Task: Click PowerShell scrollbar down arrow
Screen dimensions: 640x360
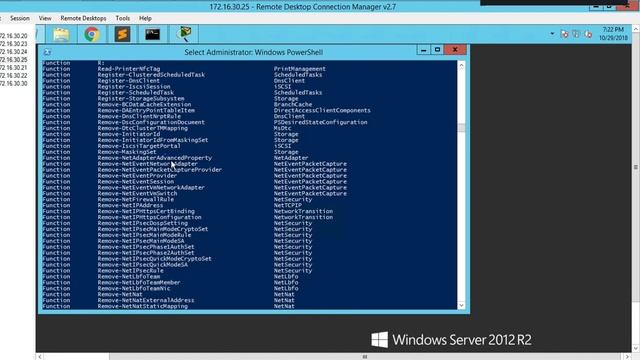Action: click(461, 305)
